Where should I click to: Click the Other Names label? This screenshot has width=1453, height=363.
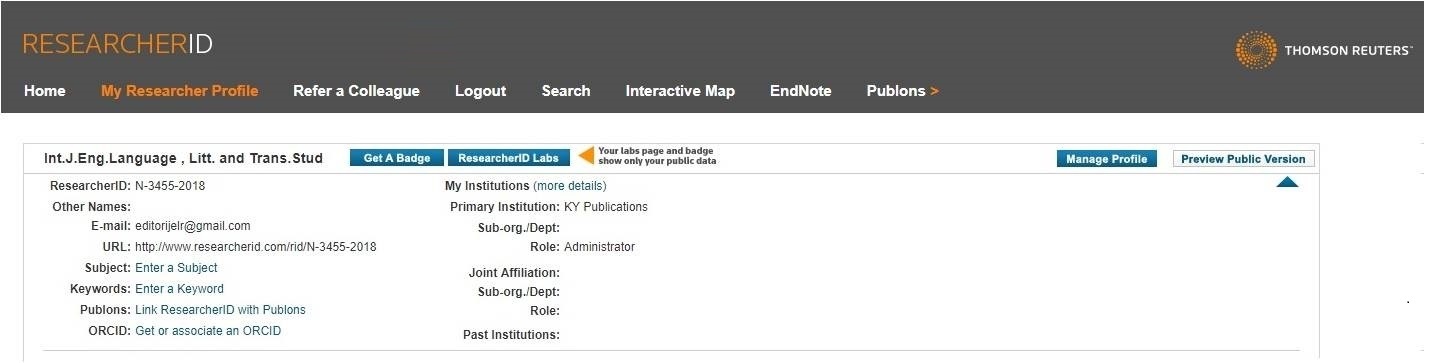(91, 207)
